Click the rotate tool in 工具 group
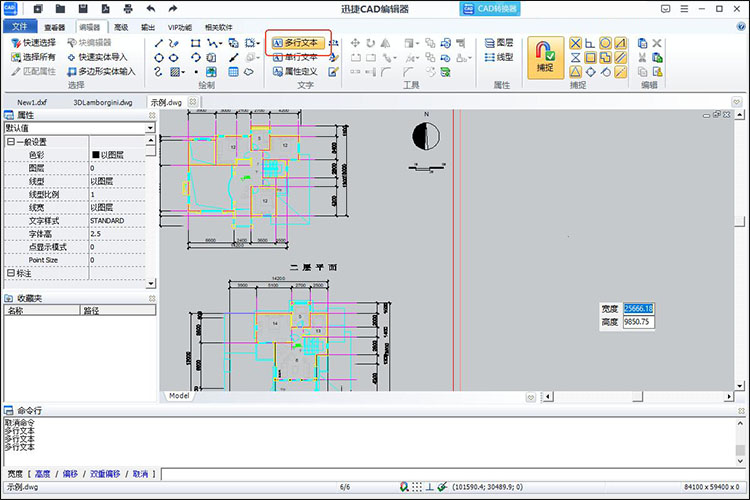The width and height of the screenshot is (750, 500). coord(370,44)
